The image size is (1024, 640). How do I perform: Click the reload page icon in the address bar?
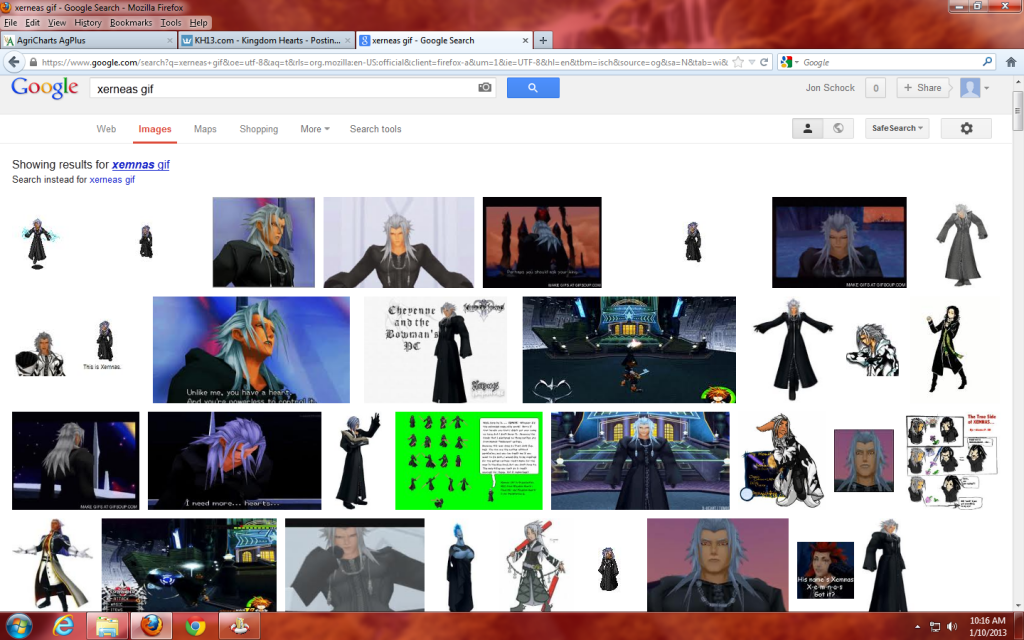[x=763, y=62]
